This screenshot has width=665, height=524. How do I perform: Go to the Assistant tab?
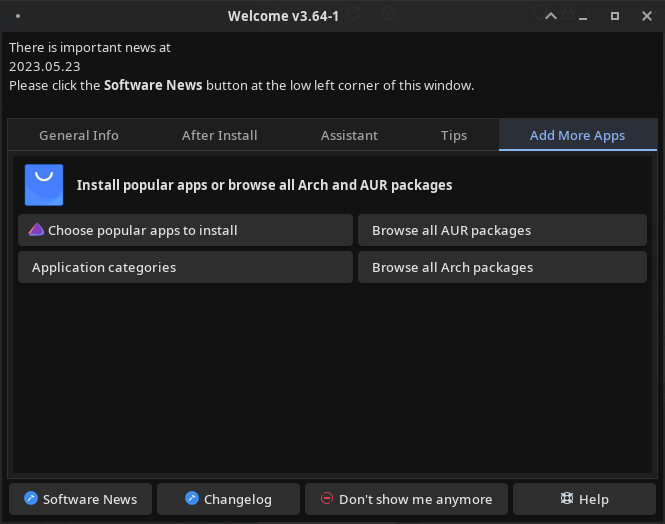coord(349,136)
